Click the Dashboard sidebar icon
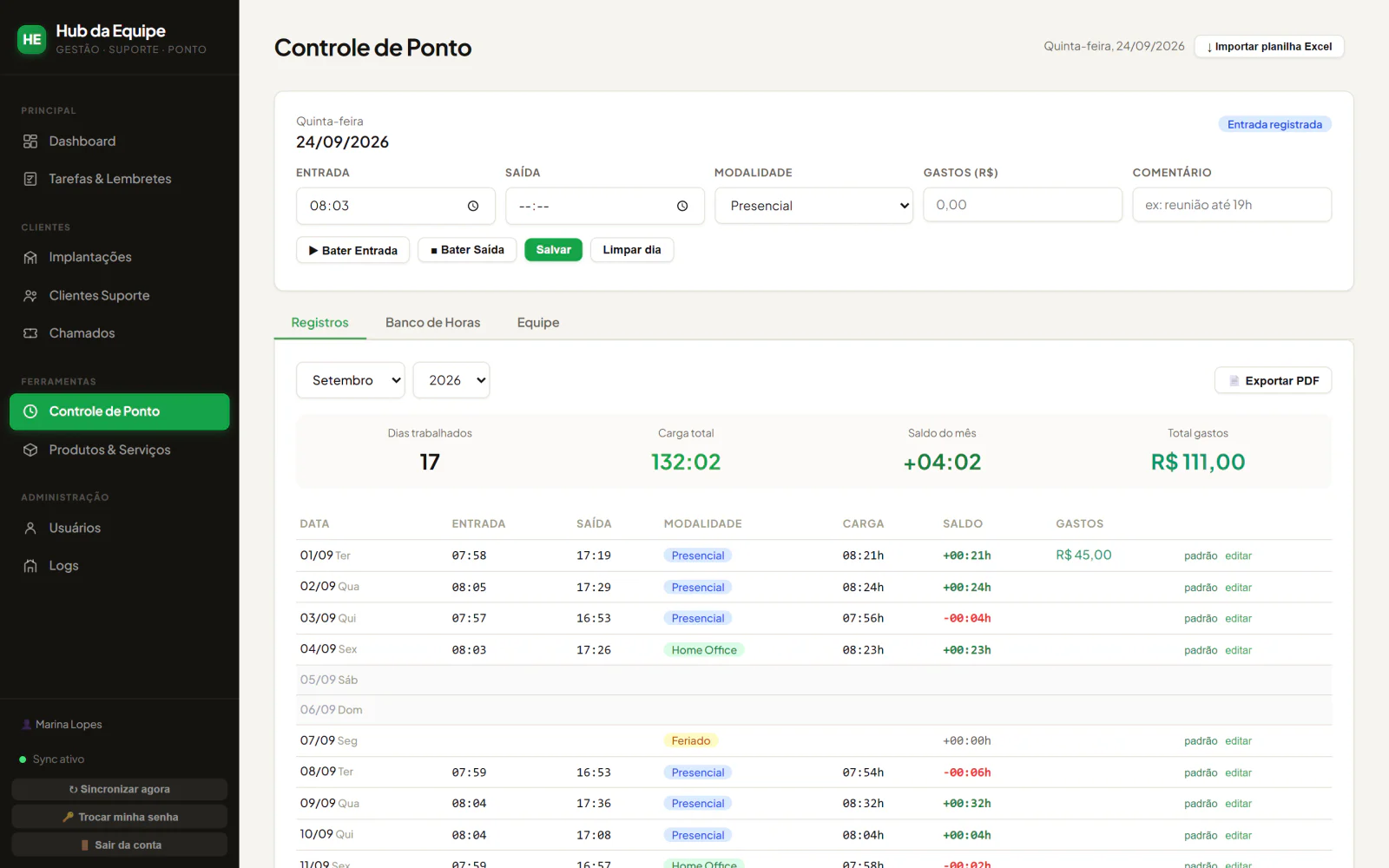The height and width of the screenshot is (868, 1389). coord(30,141)
